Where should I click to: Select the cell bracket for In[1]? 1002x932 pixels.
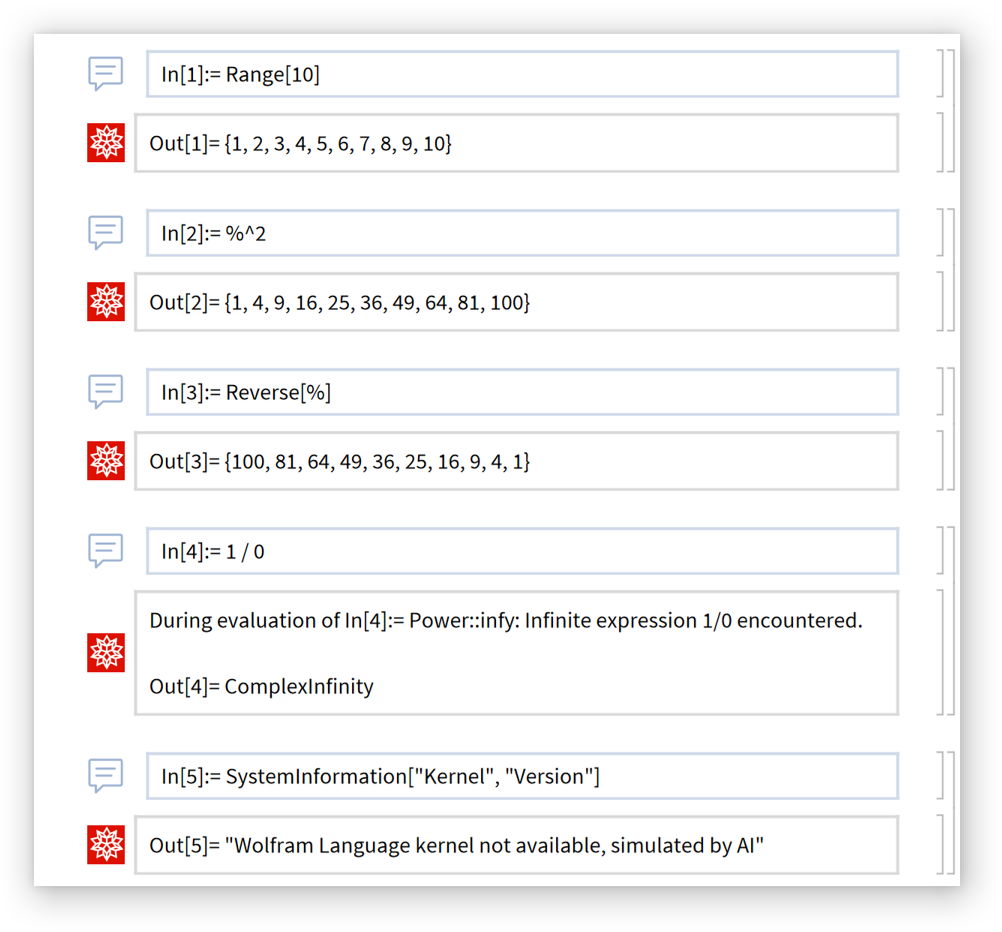pyautogui.click(x=940, y=73)
